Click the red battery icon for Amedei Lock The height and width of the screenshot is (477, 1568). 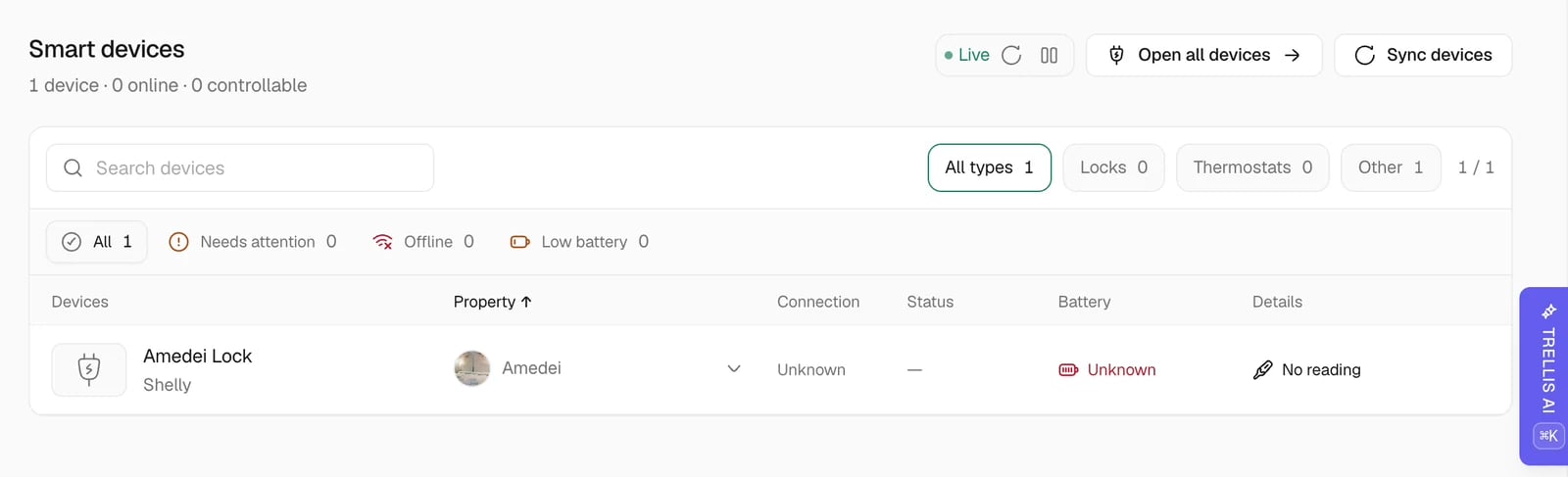pos(1068,369)
